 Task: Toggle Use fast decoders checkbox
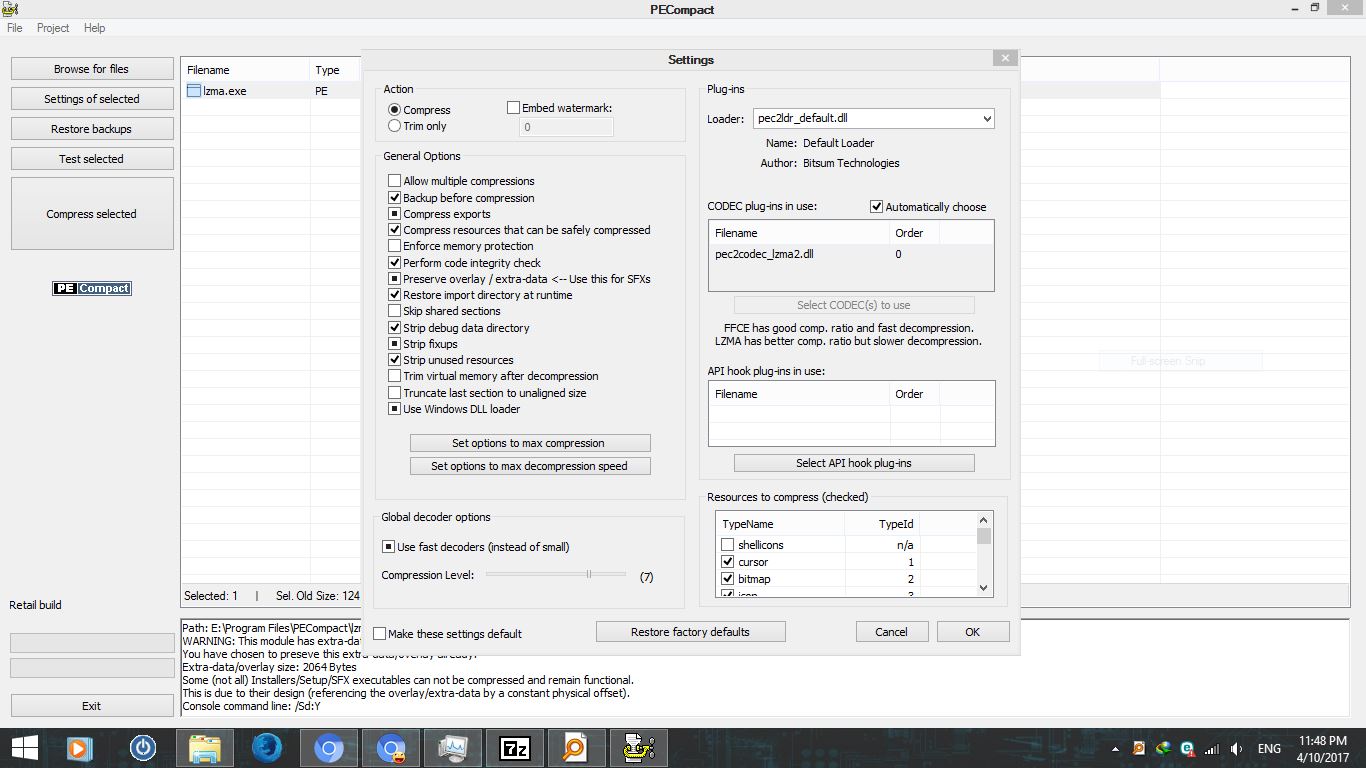388,547
